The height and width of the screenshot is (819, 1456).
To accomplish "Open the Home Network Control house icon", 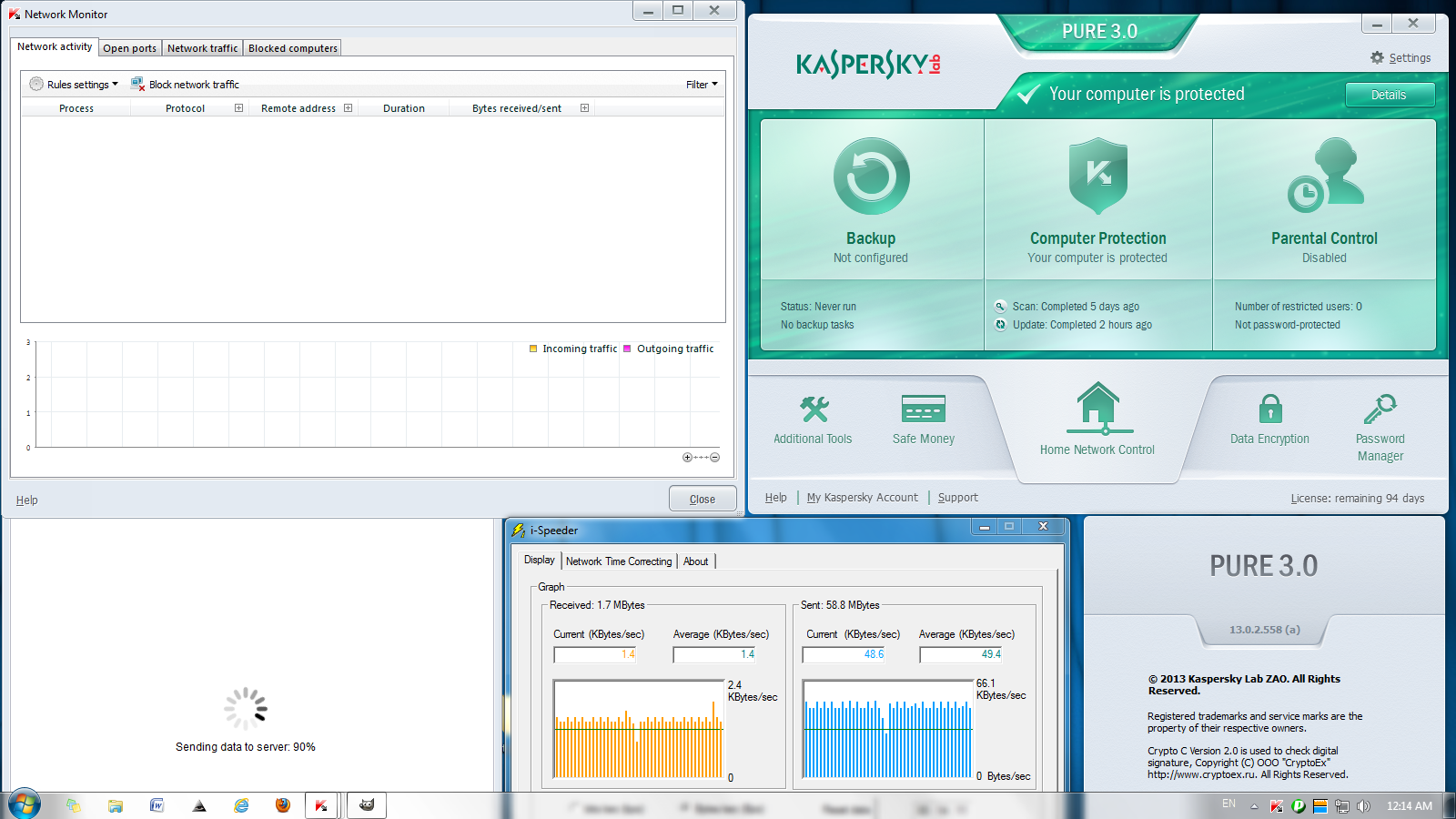I will pyautogui.click(x=1098, y=409).
